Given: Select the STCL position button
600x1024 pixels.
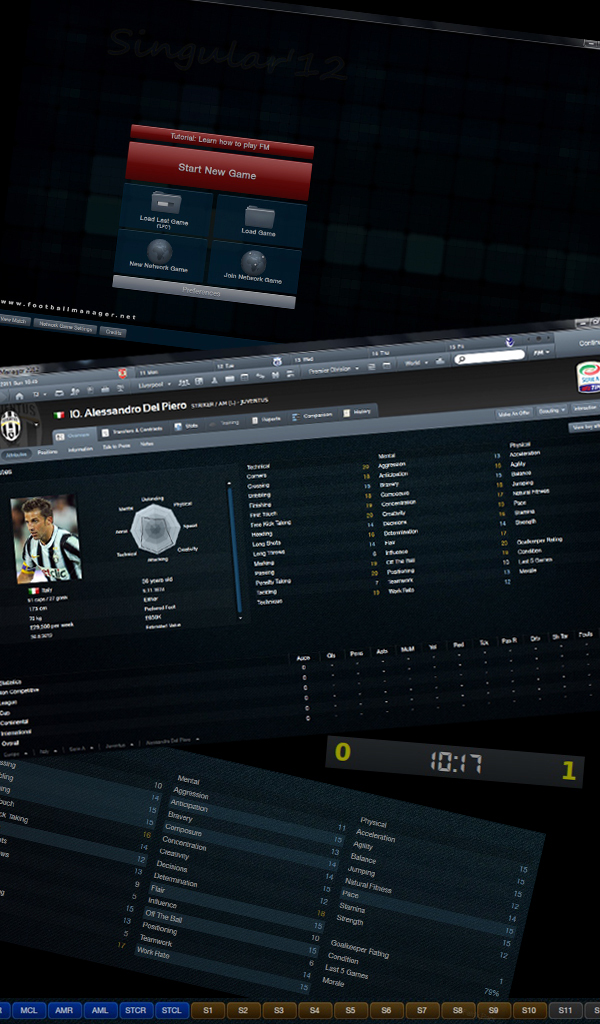Looking at the screenshot, I should (x=172, y=1010).
